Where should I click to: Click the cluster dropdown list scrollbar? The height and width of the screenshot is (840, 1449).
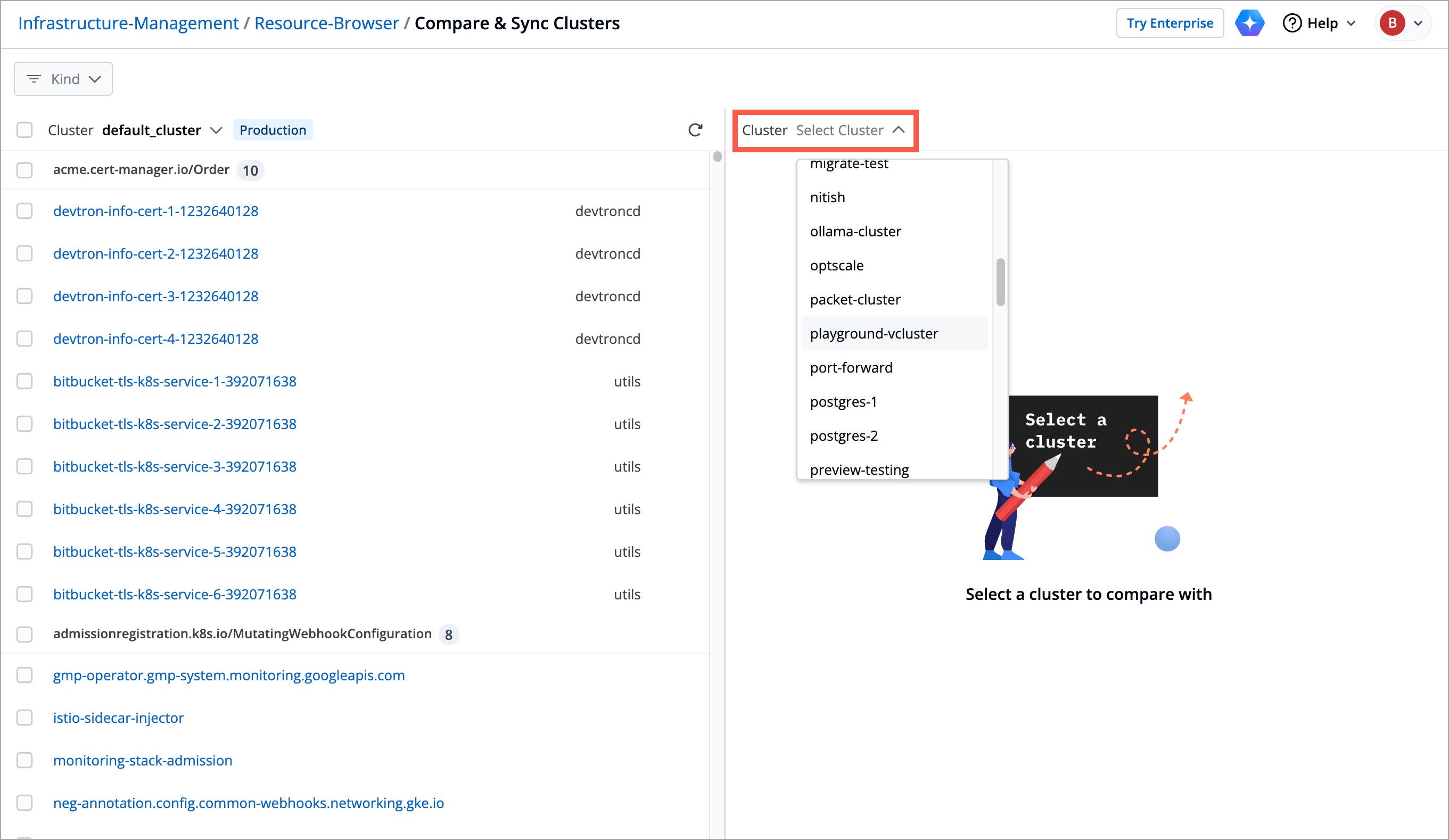[1000, 282]
